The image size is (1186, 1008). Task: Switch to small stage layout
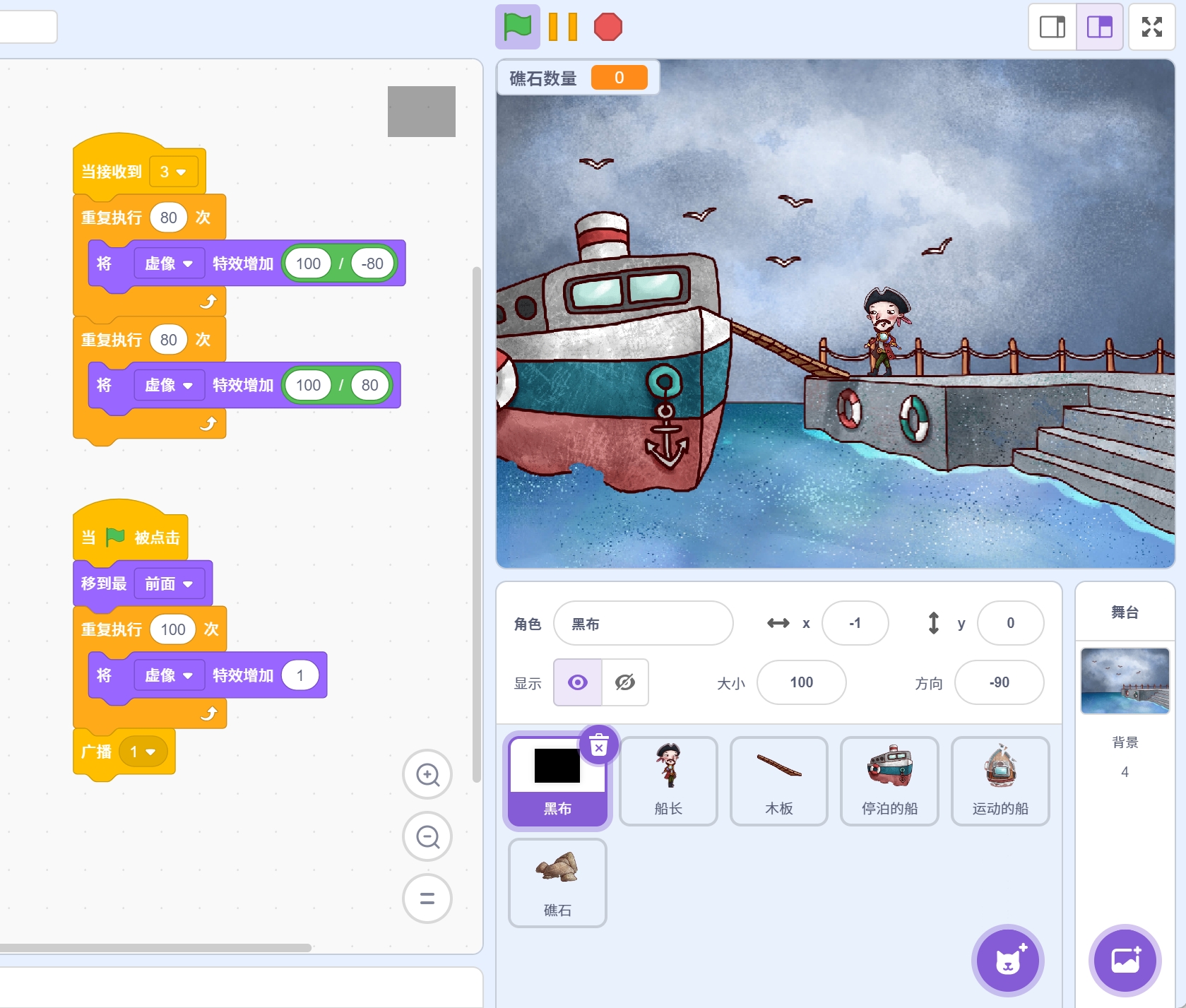[1052, 27]
